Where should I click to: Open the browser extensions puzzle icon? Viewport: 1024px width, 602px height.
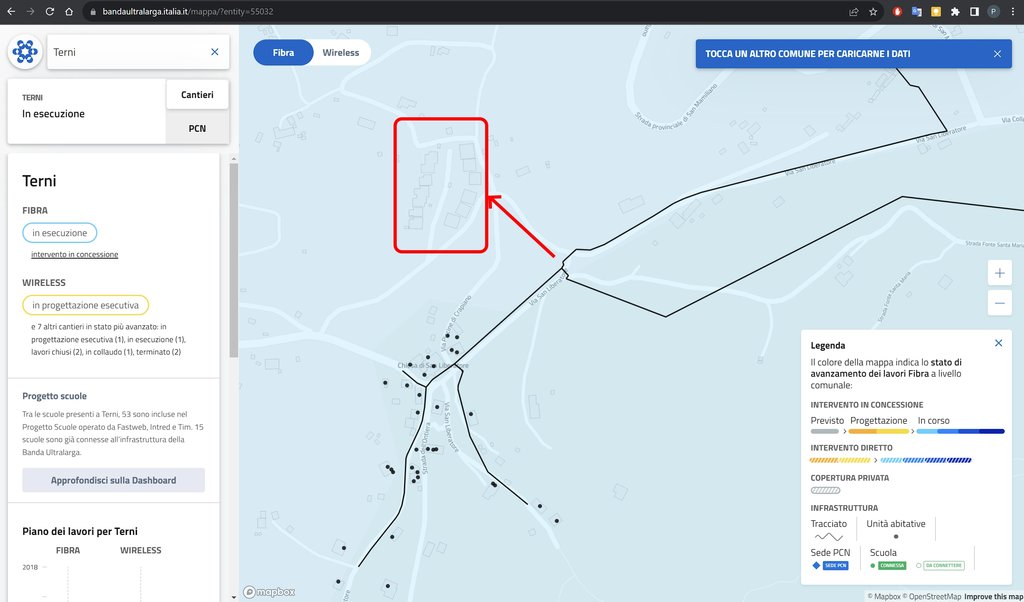(x=955, y=12)
